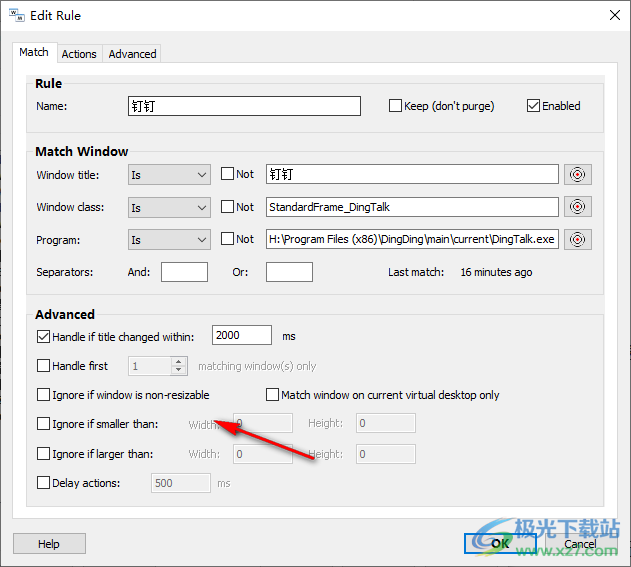Click the Program path text field

pos(412,239)
